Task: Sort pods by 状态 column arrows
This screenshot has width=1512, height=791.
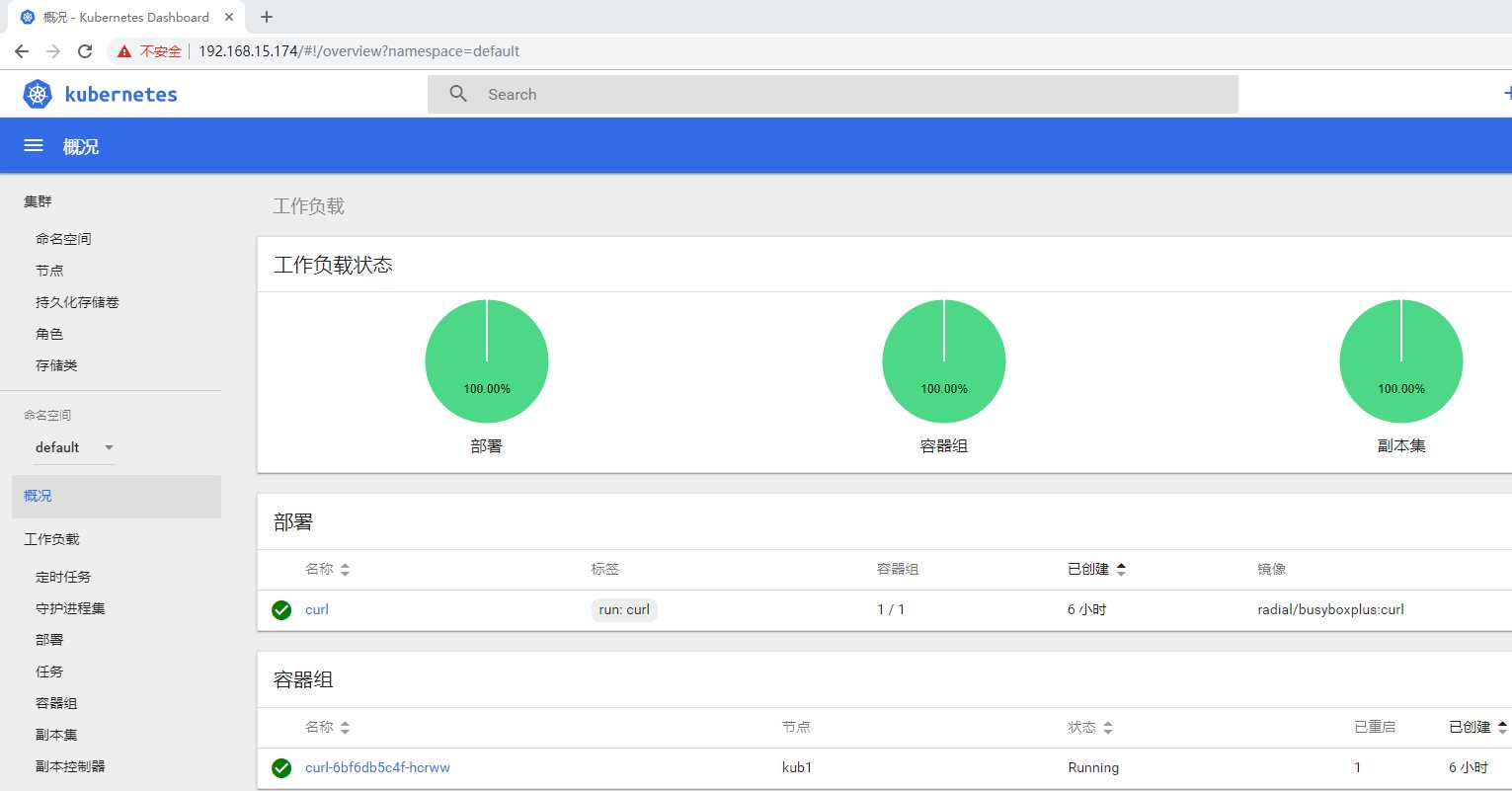Action: [1108, 728]
